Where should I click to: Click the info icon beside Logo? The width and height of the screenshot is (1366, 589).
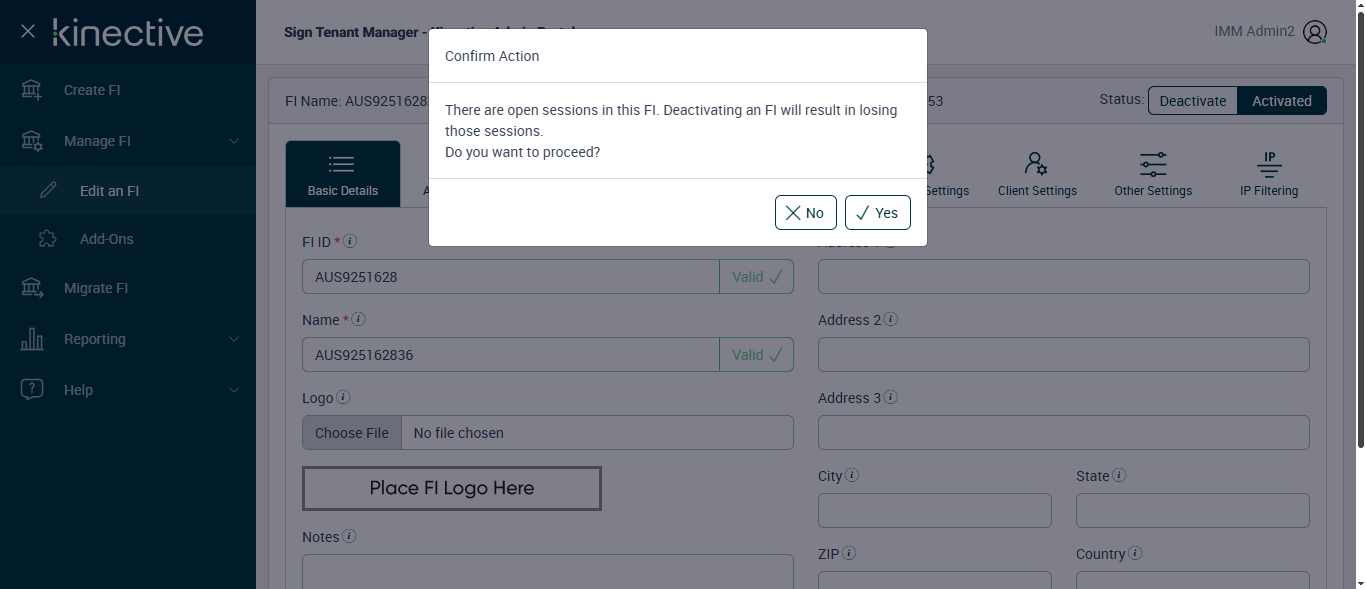pyautogui.click(x=343, y=397)
